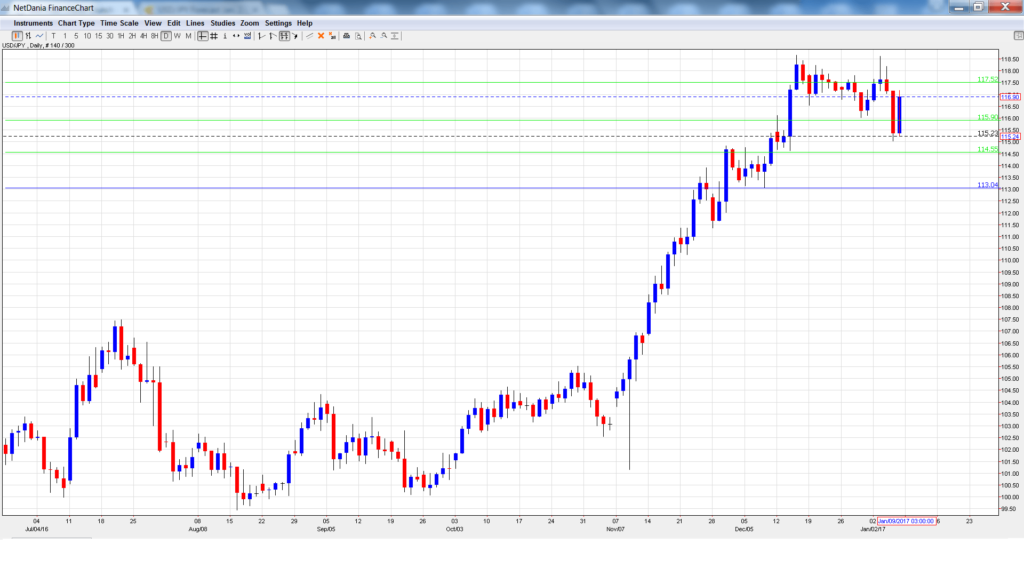Click the 1H timeframe button
Screen dimensions: 1024x576
click(x=121, y=36)
